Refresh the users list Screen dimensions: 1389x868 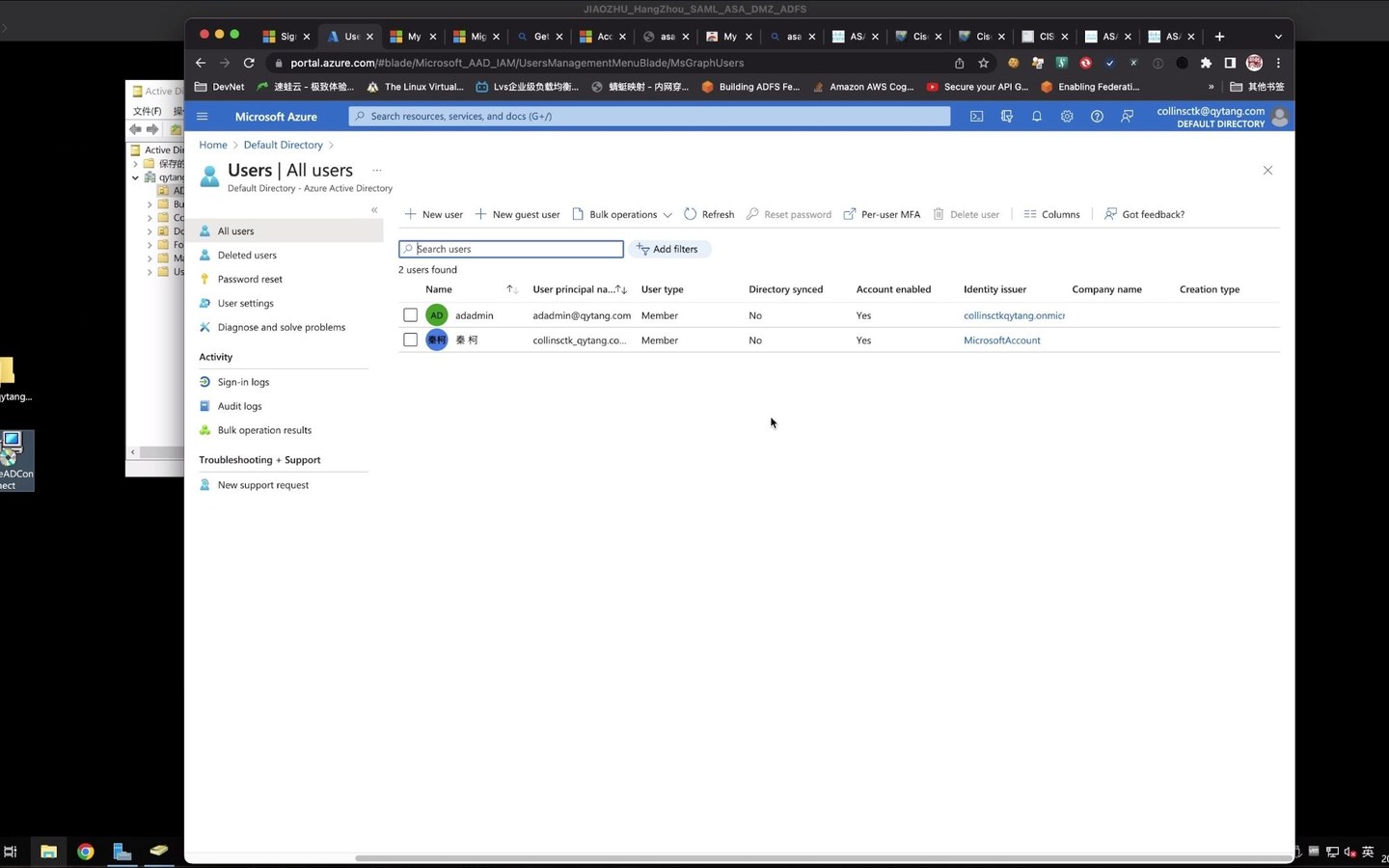(709, 215)
